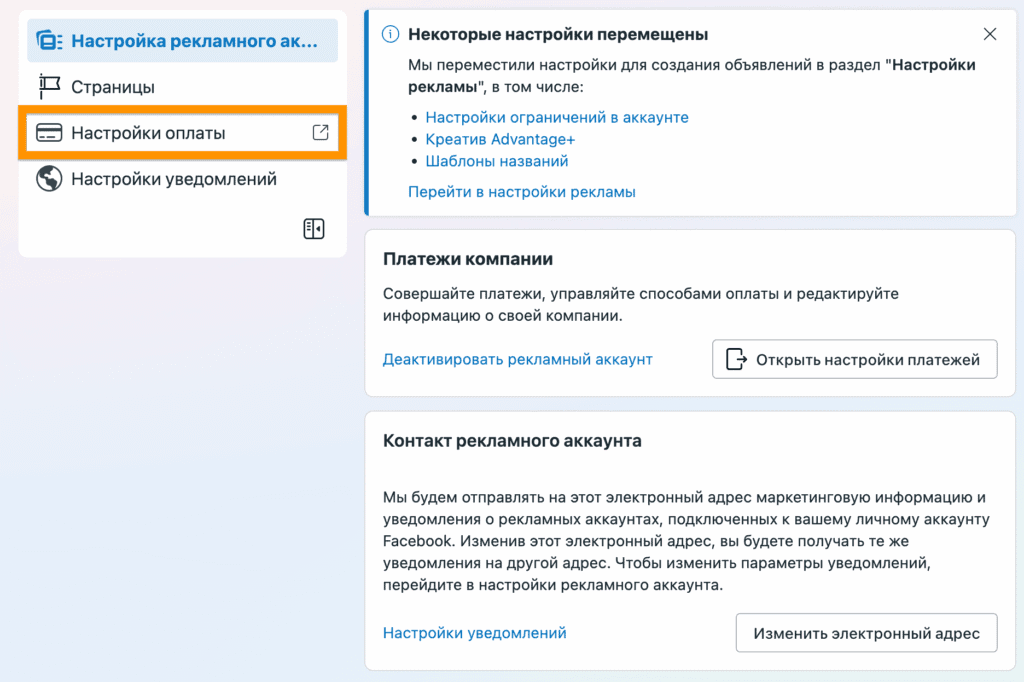Click the flag icon next to Страницы
1024x682 pixels.
click(x=49, y=87)
